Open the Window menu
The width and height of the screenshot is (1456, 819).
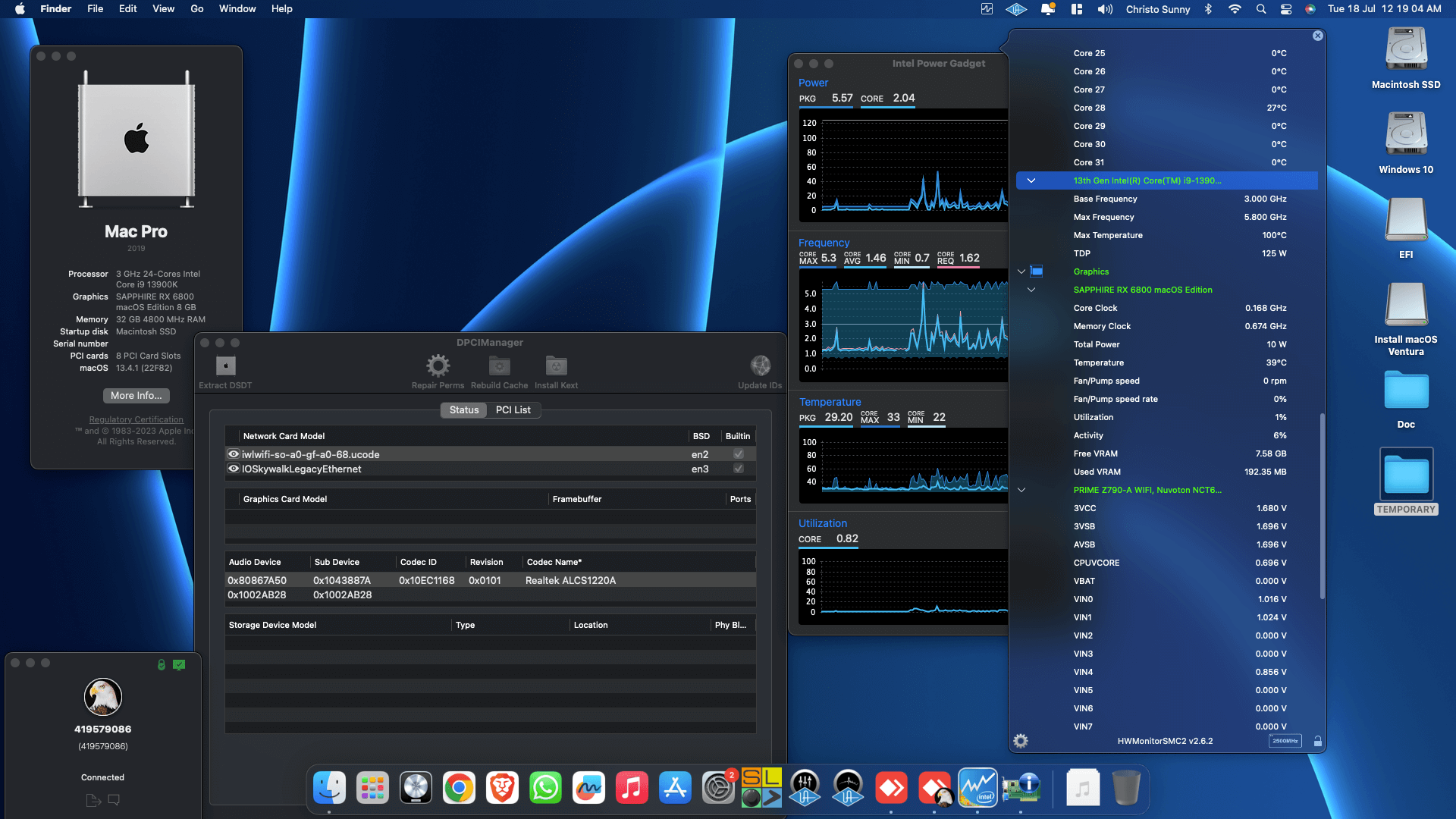pos(237,9)
